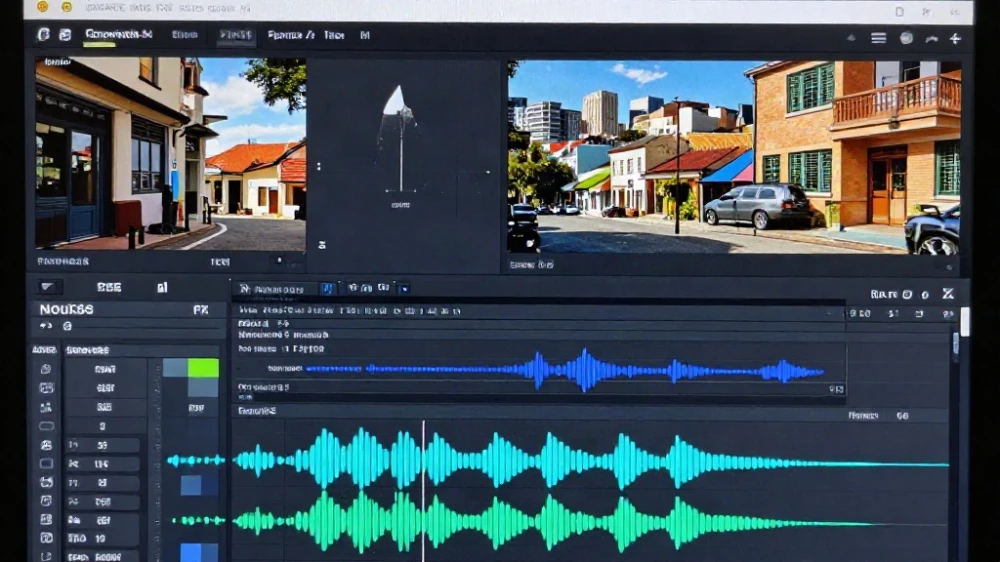
Task: Select the right preview showing the city street
Action: pyautogui.click(x=734, y=157)
